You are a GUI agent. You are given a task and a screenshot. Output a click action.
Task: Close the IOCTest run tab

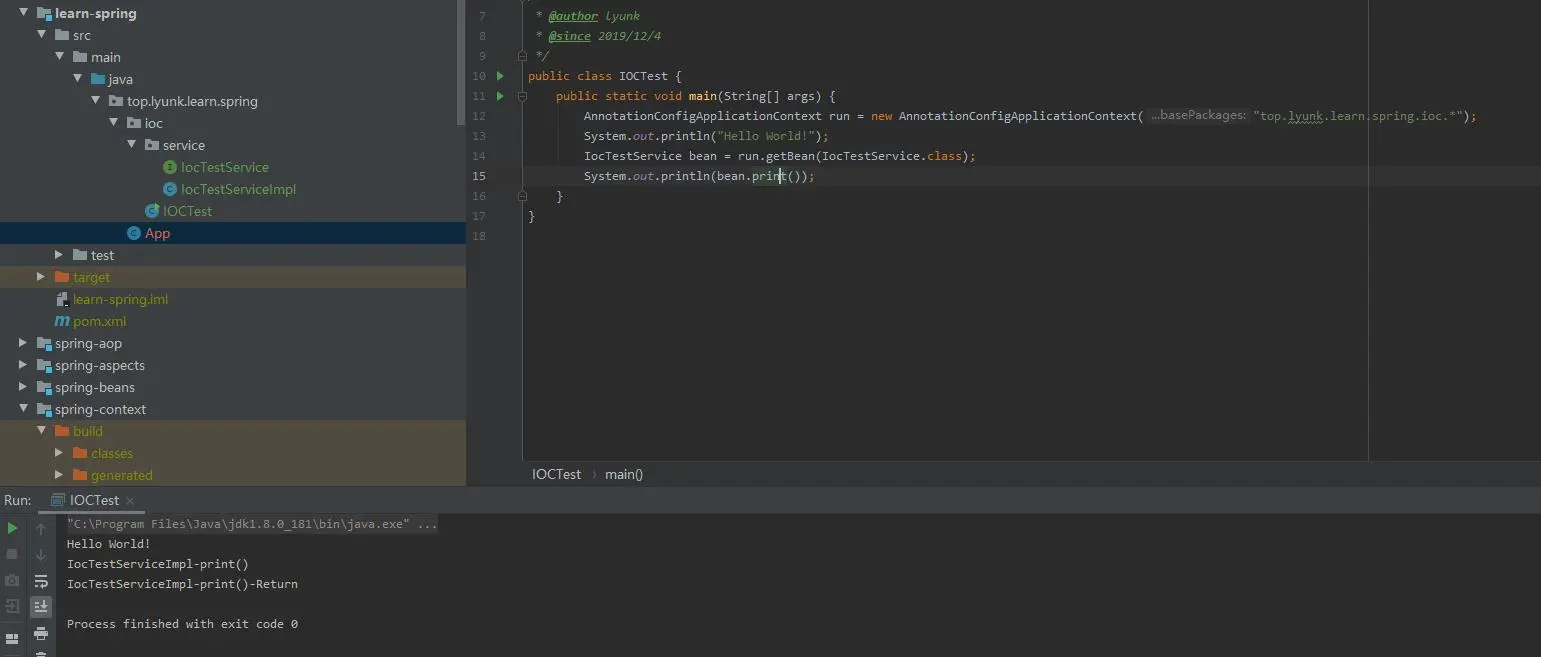[130, 500]
